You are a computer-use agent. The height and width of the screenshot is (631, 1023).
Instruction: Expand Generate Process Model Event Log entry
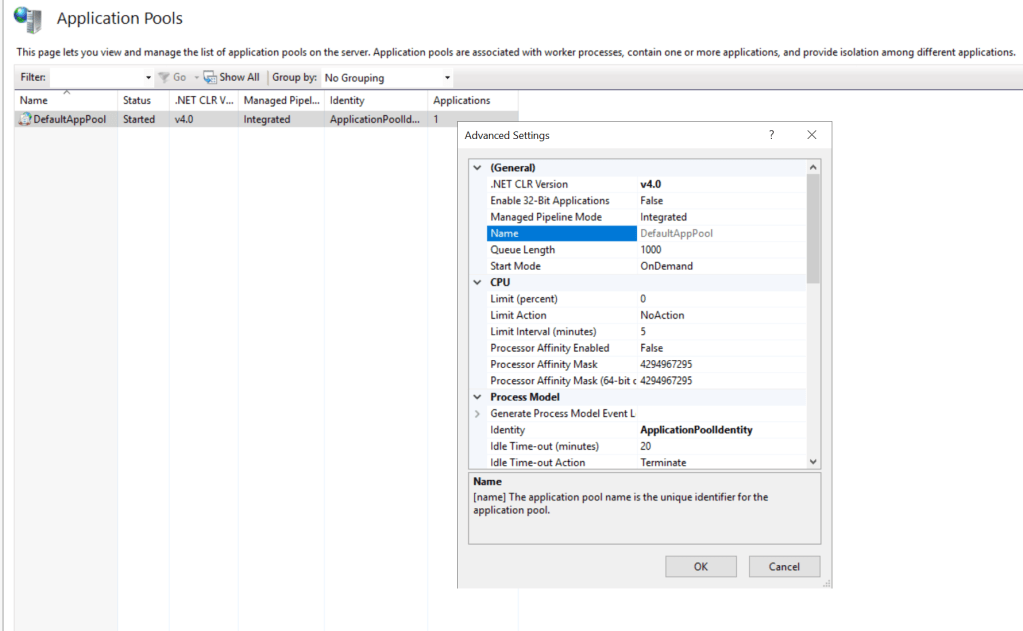click(x=477, y=413)
